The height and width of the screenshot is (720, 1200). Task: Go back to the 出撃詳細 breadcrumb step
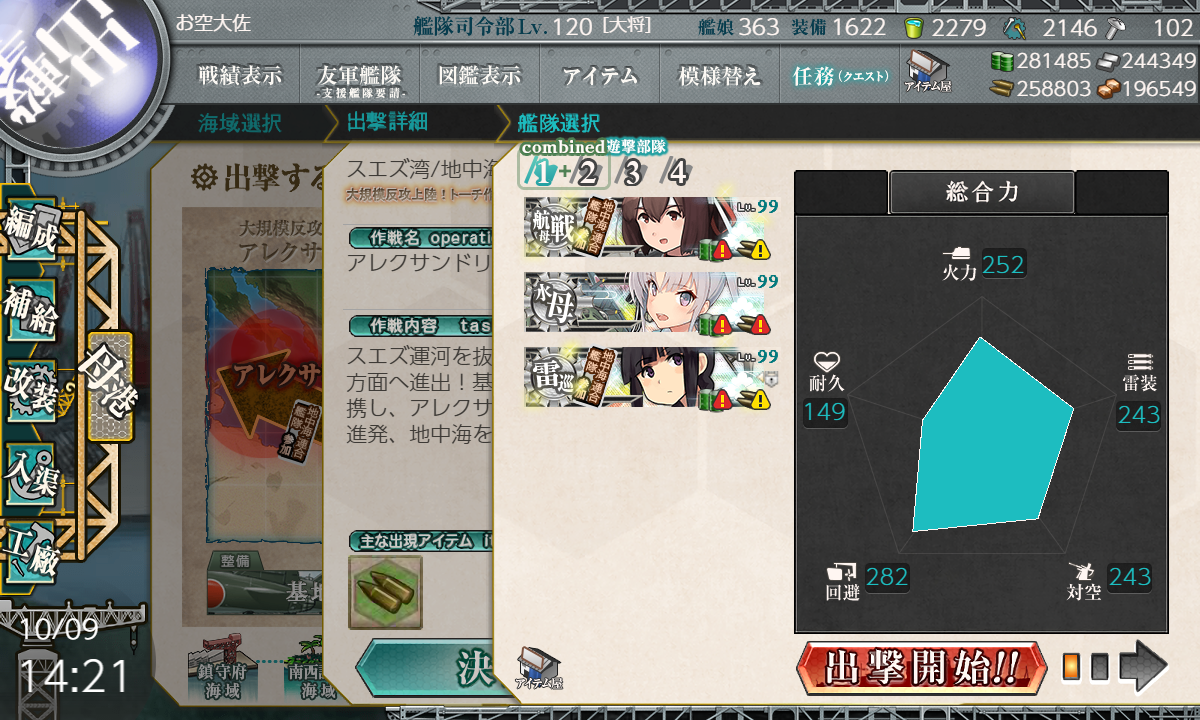click(x=387, y=123)
